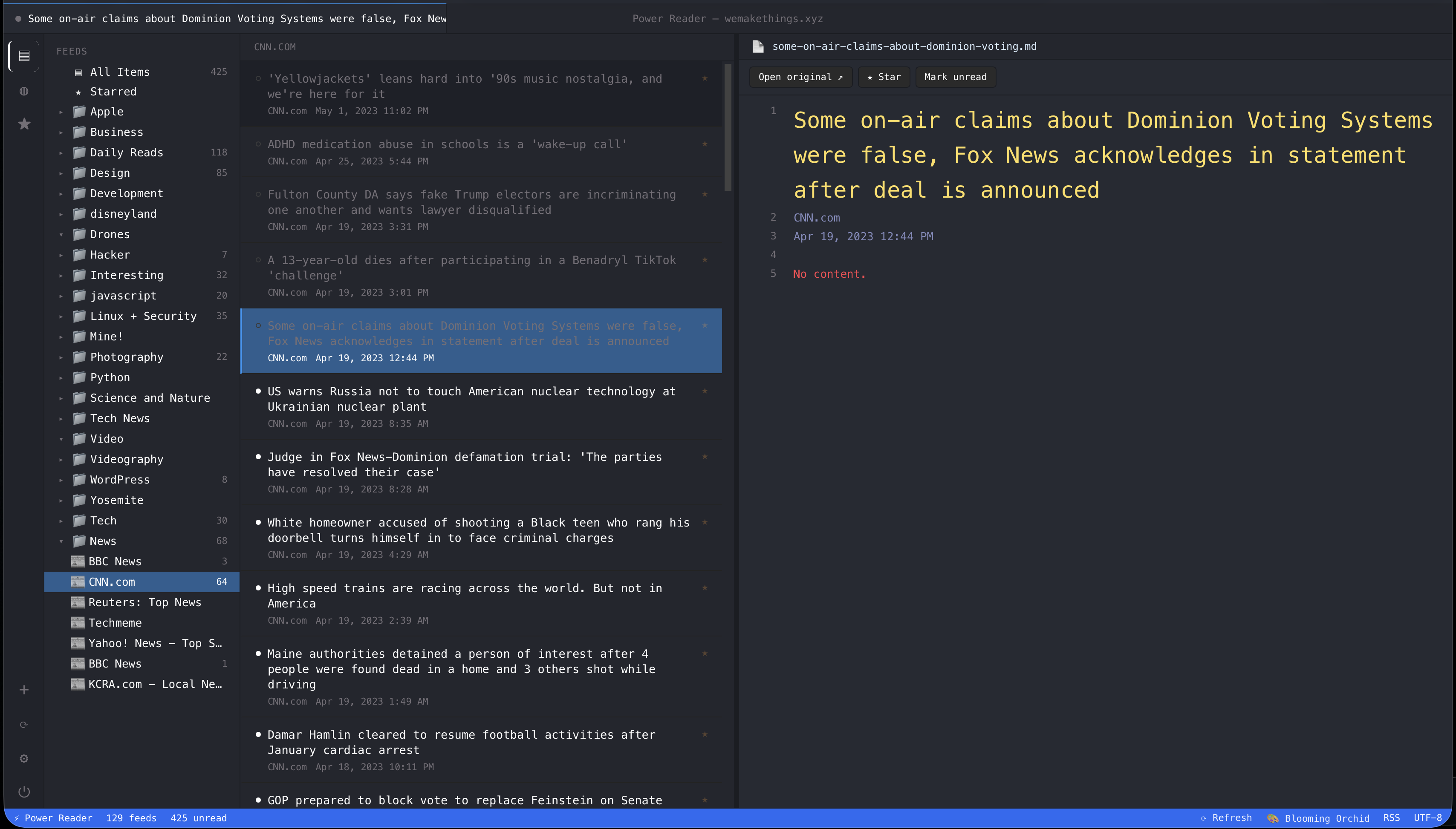
Task: Click the Yahoo! News feed icon
Action: [78, 643]
